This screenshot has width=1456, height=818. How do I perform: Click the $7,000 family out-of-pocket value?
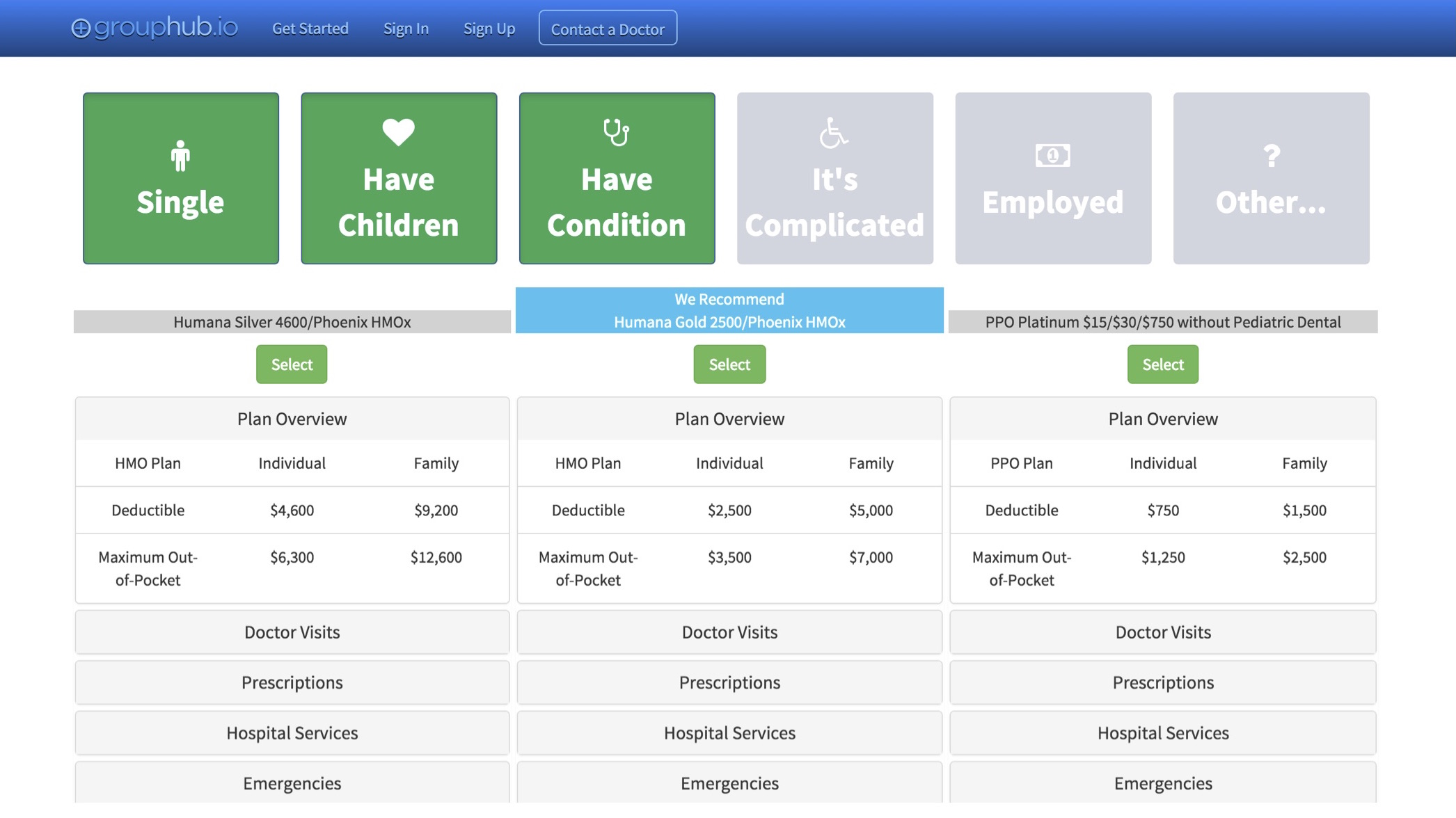tap(871, 557)
